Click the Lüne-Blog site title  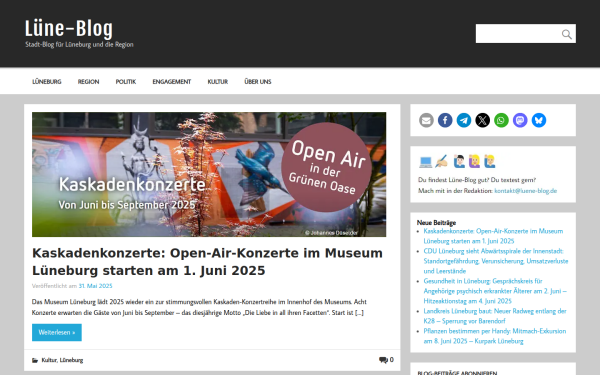69,29
